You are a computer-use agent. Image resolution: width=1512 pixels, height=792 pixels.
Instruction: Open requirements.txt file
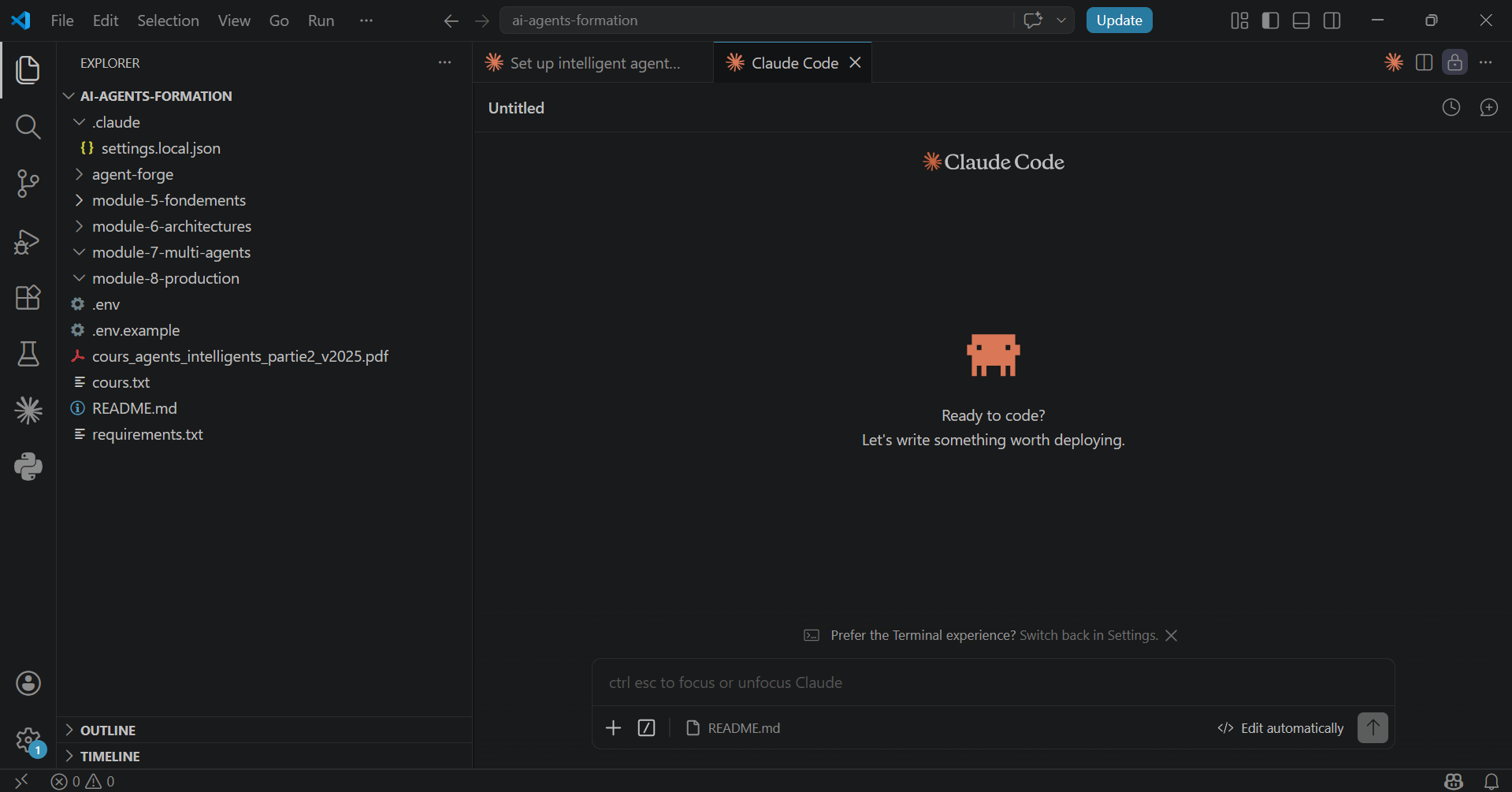click(x=265, y=434)
